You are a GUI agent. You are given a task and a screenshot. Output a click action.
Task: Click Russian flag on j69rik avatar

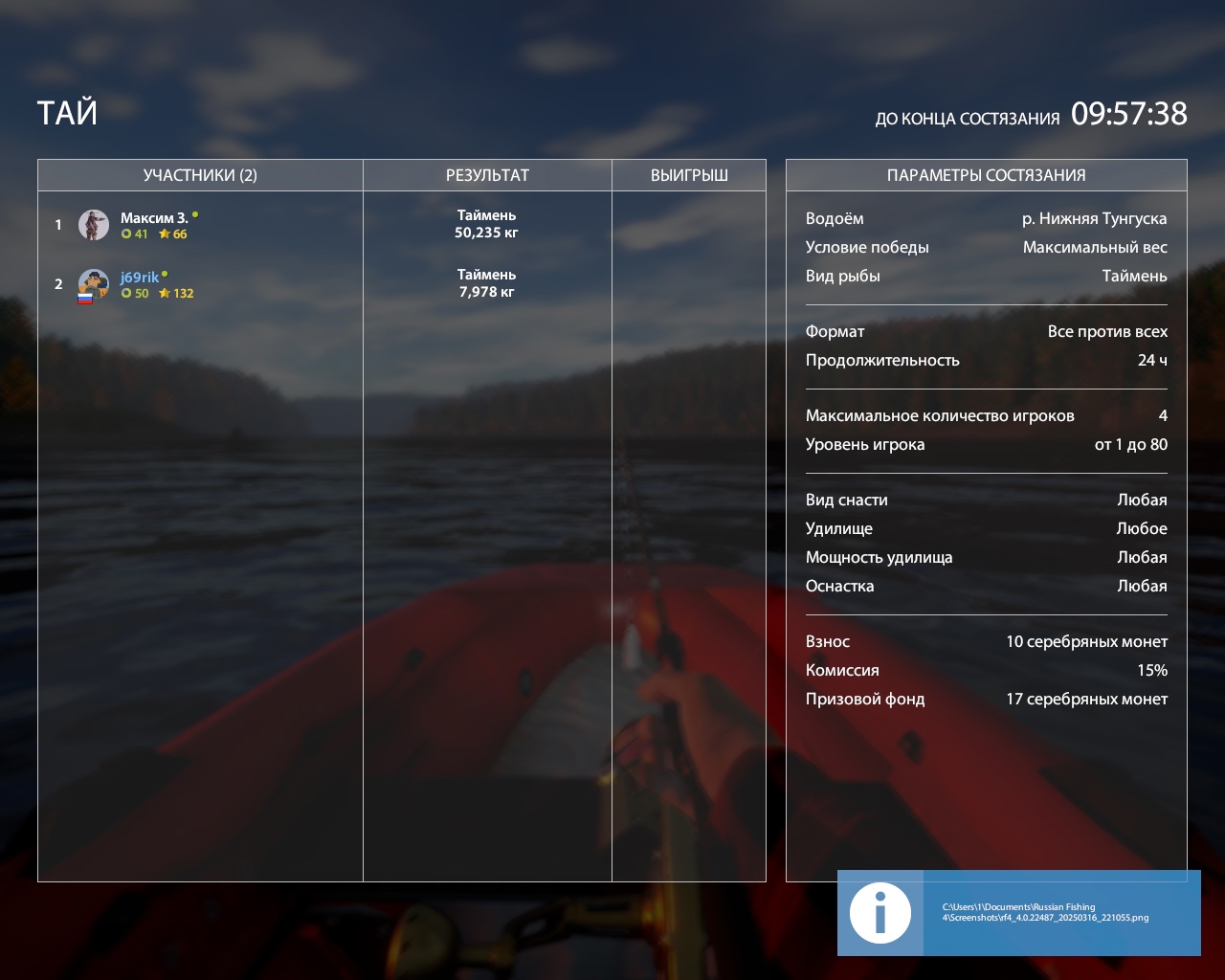coord(85,298)
